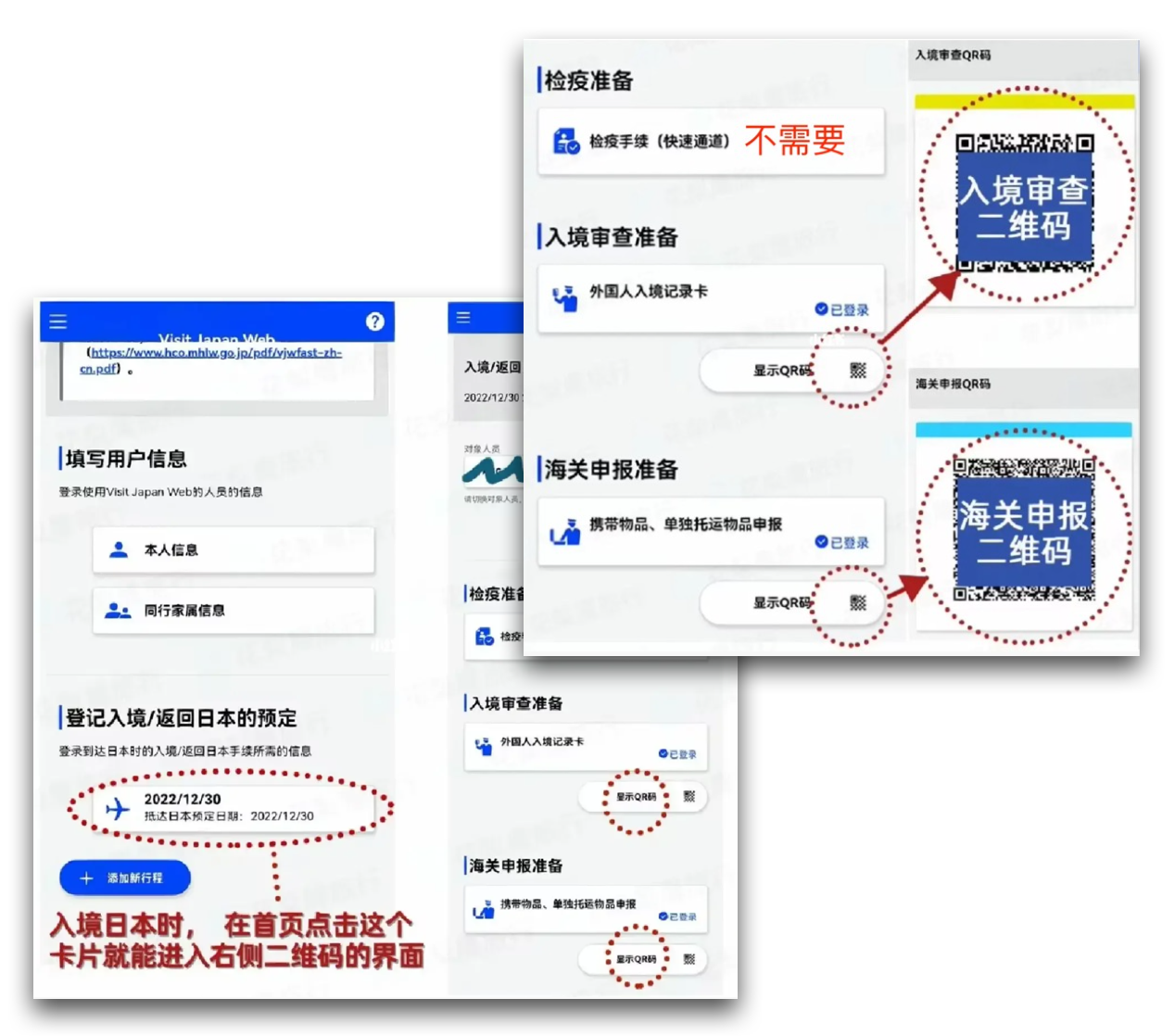This screenshot has height=1036, width=1175.
Task: Click the single person icon beside 本人信息
Action: pos(119,550)
